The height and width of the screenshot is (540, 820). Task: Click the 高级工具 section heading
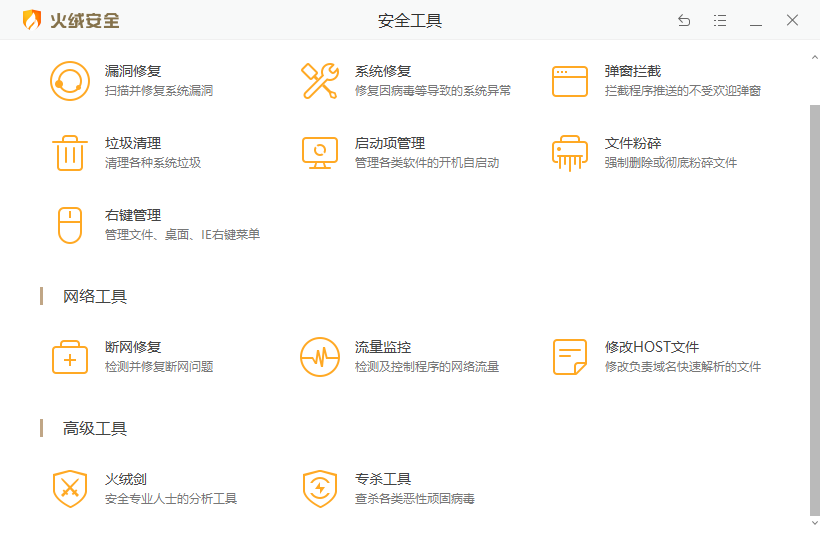coord(95,429)
